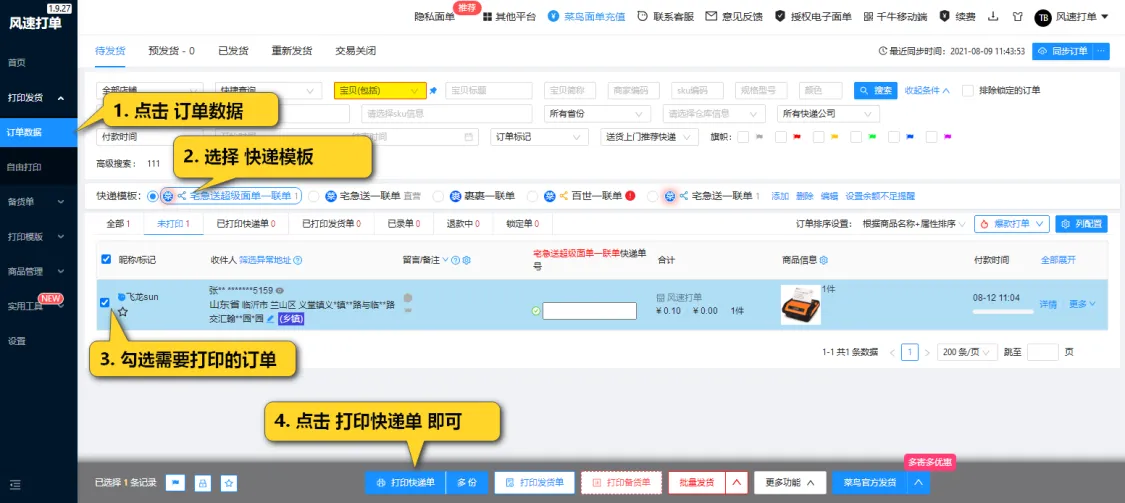Viewport: 1125px width, 503px height.
Task: Open the 所有快递公司 dropdown
Action: (828, 113)
